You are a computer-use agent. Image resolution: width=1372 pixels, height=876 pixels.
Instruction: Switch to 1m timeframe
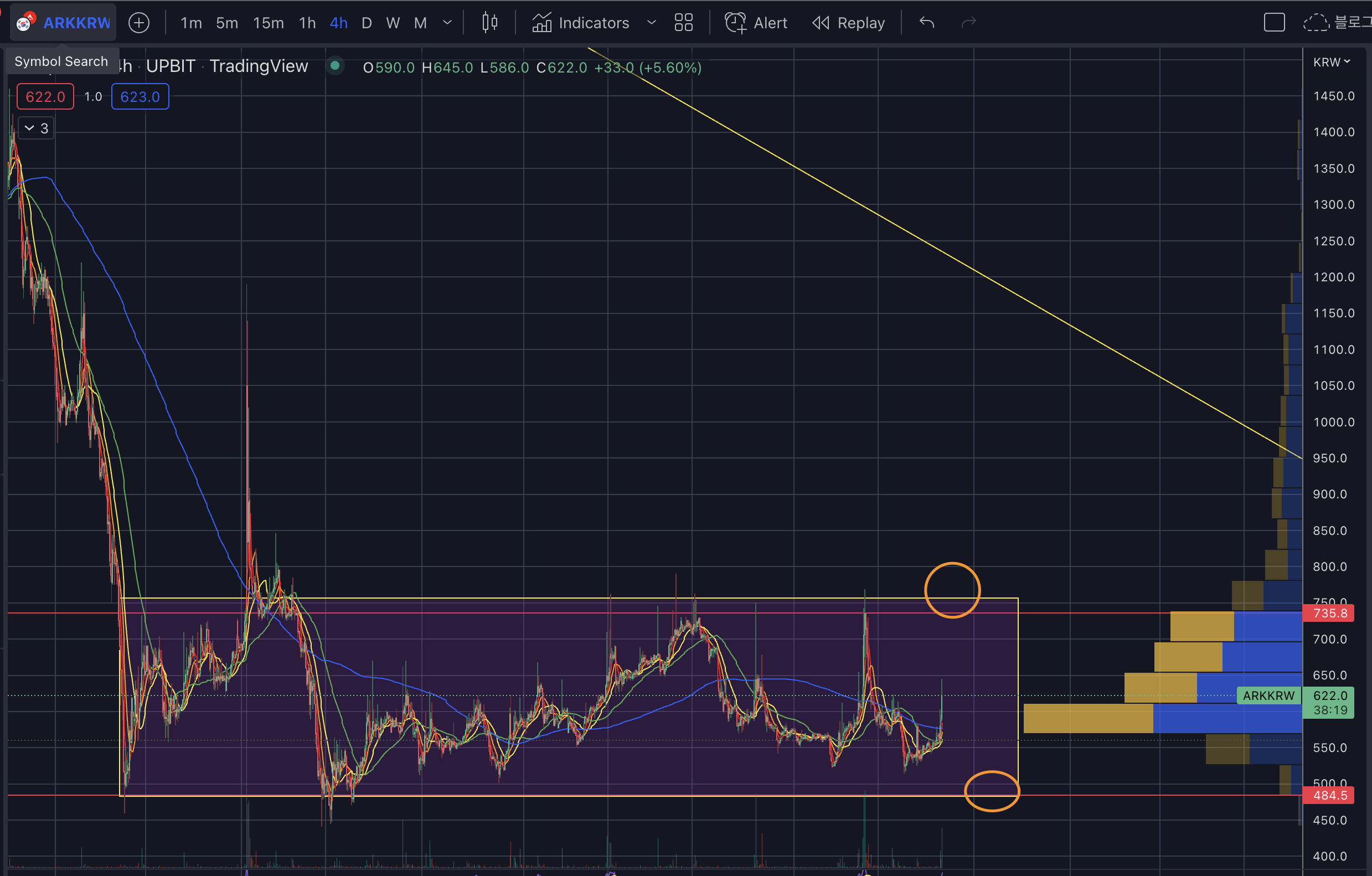[x=192, y=23]
